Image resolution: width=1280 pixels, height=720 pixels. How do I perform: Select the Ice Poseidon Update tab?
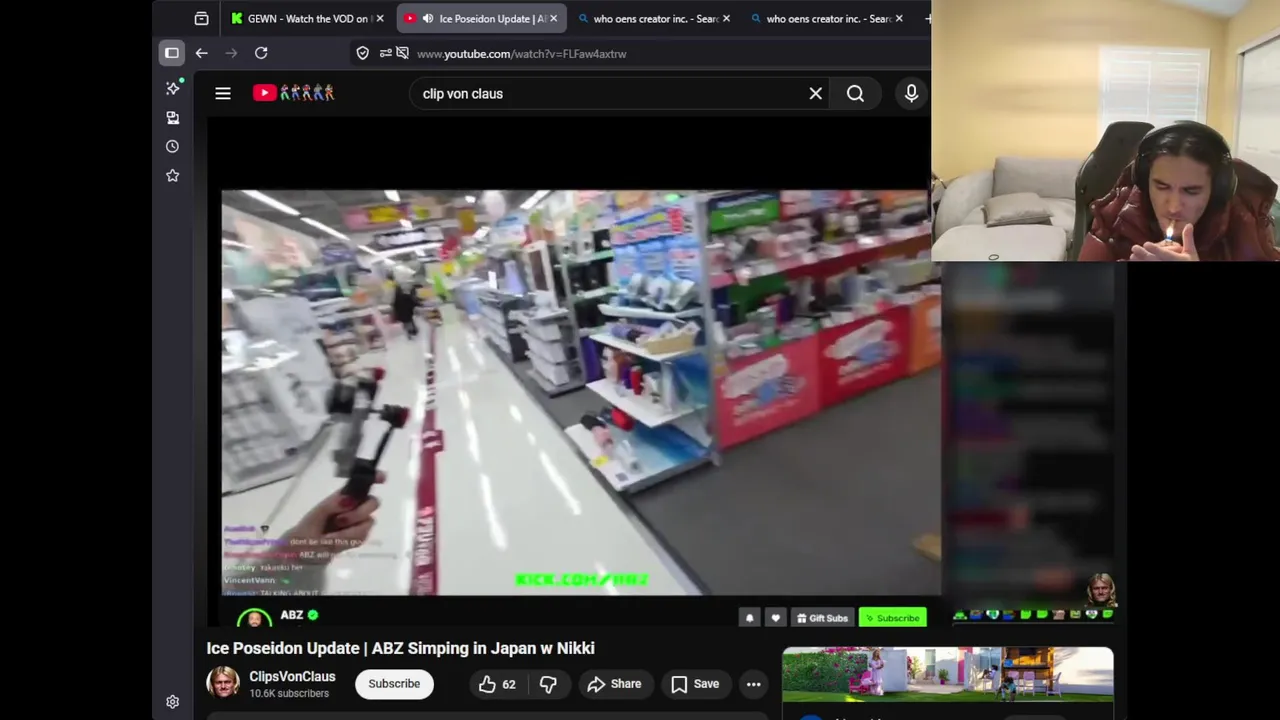[480, 18]
